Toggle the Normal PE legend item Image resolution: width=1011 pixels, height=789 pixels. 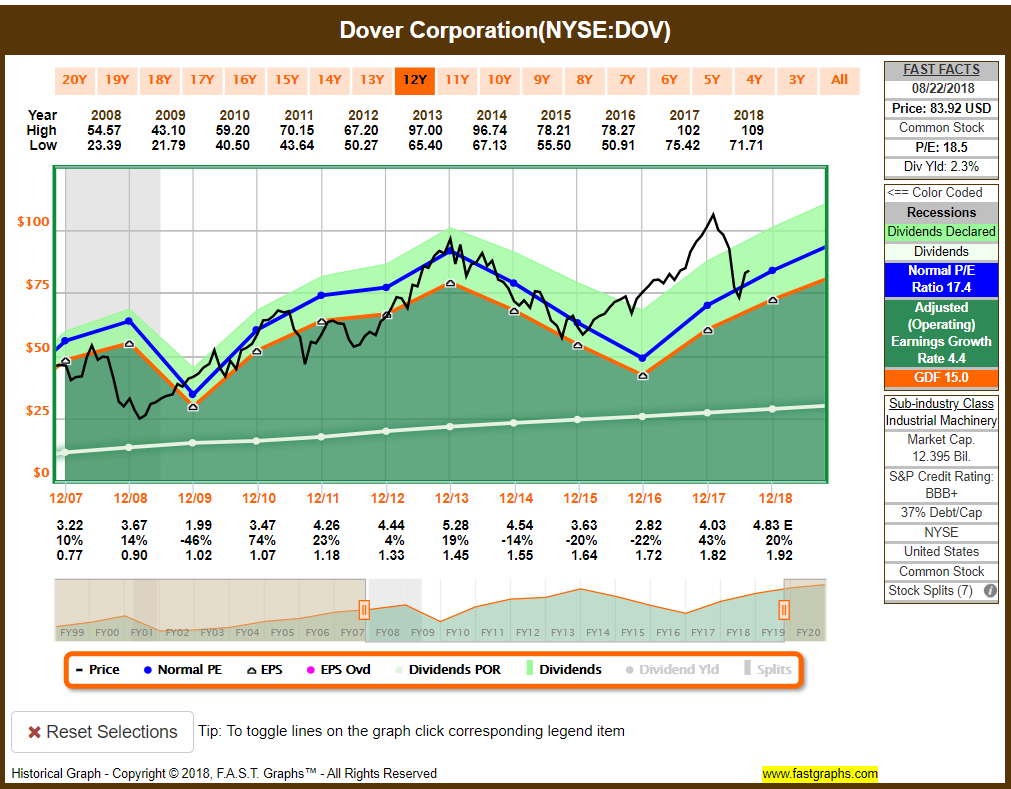tap(182, 670)
